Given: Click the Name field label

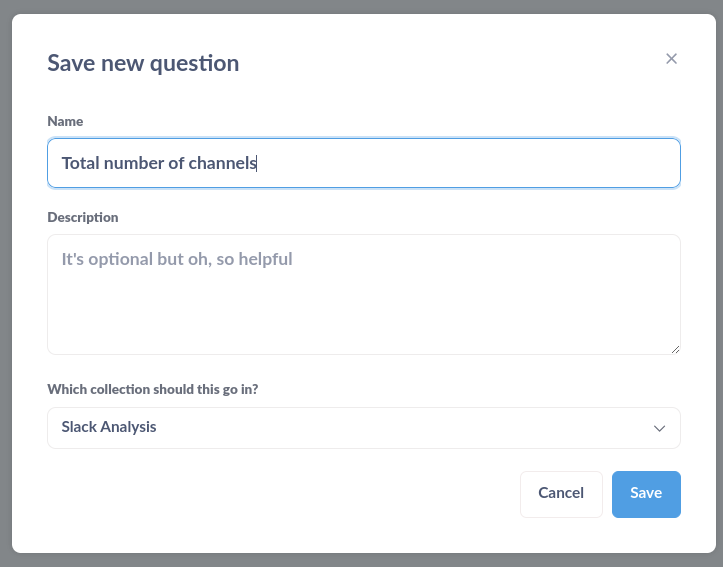Looking at the screenshot, I should (65, 121).
